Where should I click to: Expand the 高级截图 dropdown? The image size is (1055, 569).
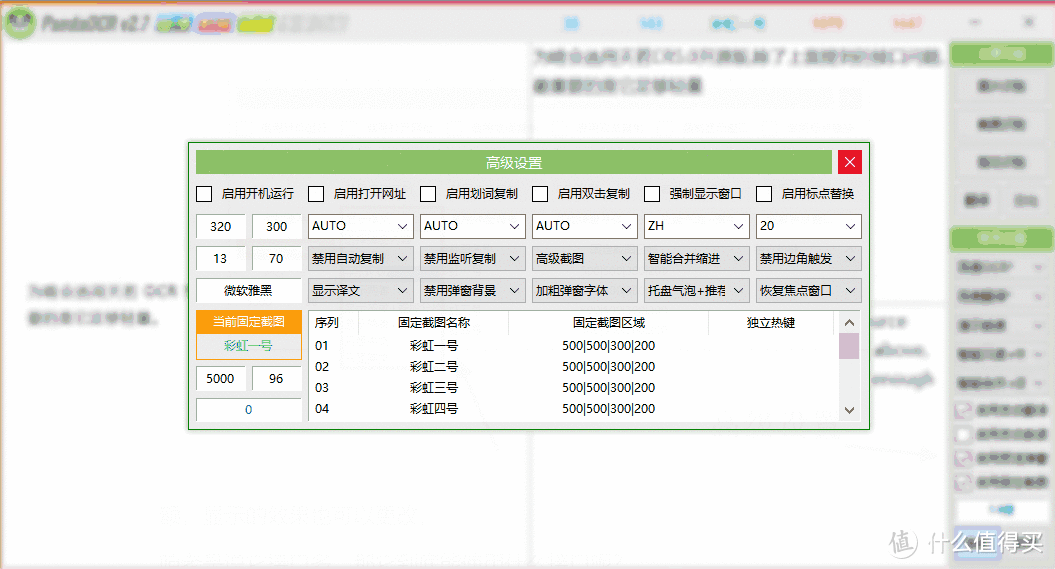pos(584,258)
